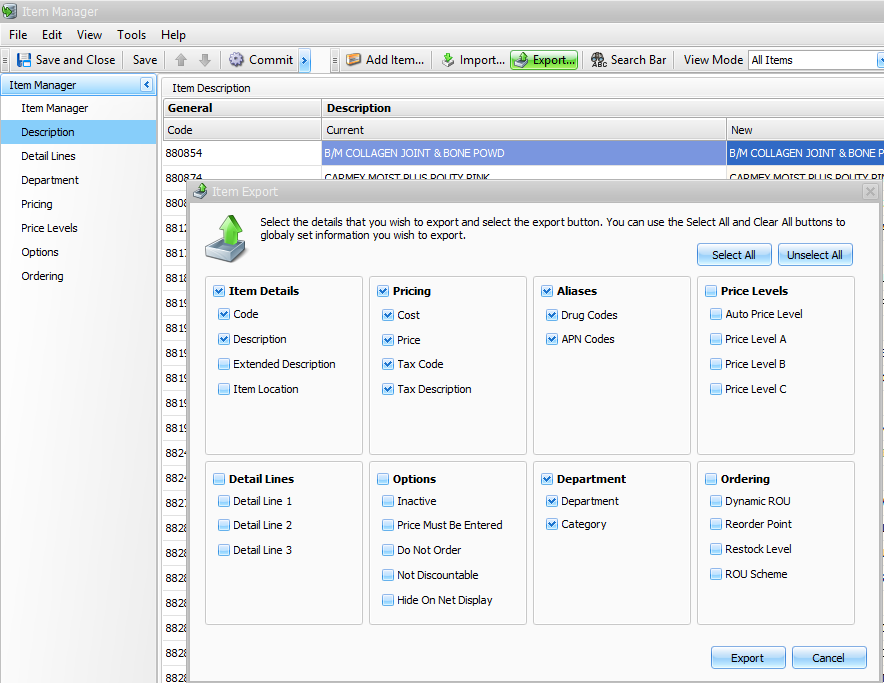Open the Edit menu
The height and width of the screenshot is (683, 884).
52,35
